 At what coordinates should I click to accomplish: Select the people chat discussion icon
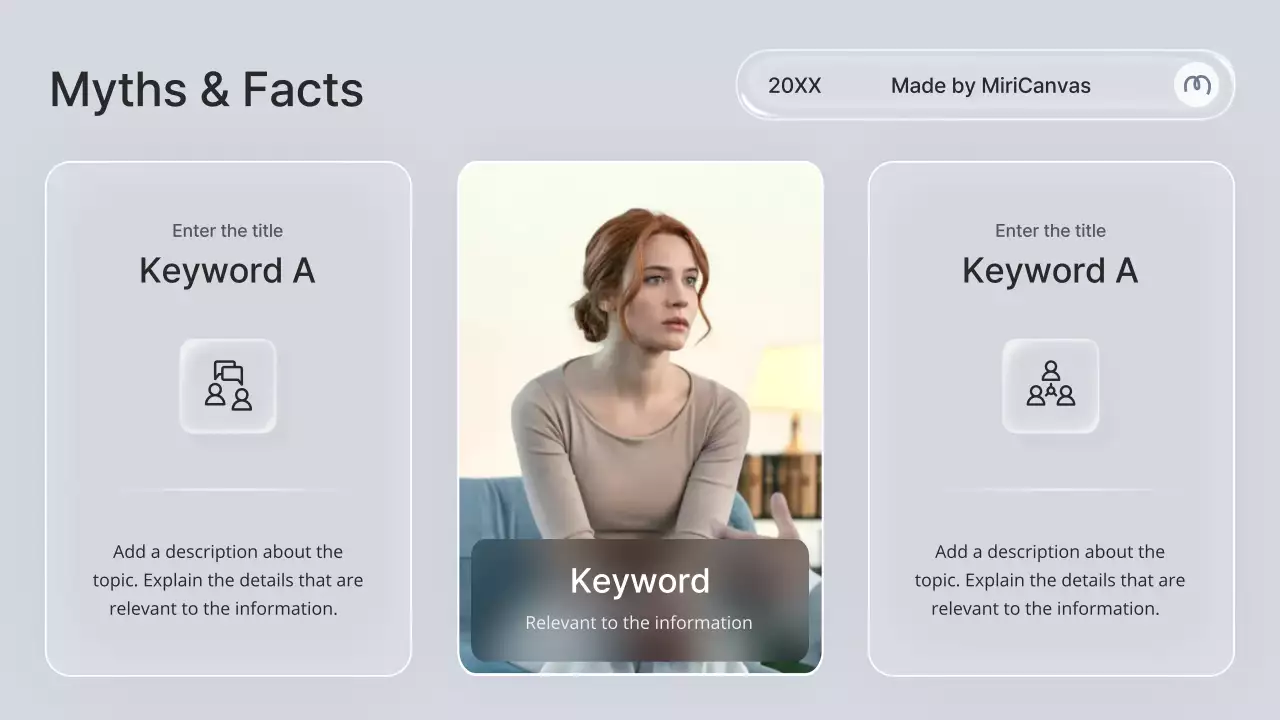tap(228, 386)
